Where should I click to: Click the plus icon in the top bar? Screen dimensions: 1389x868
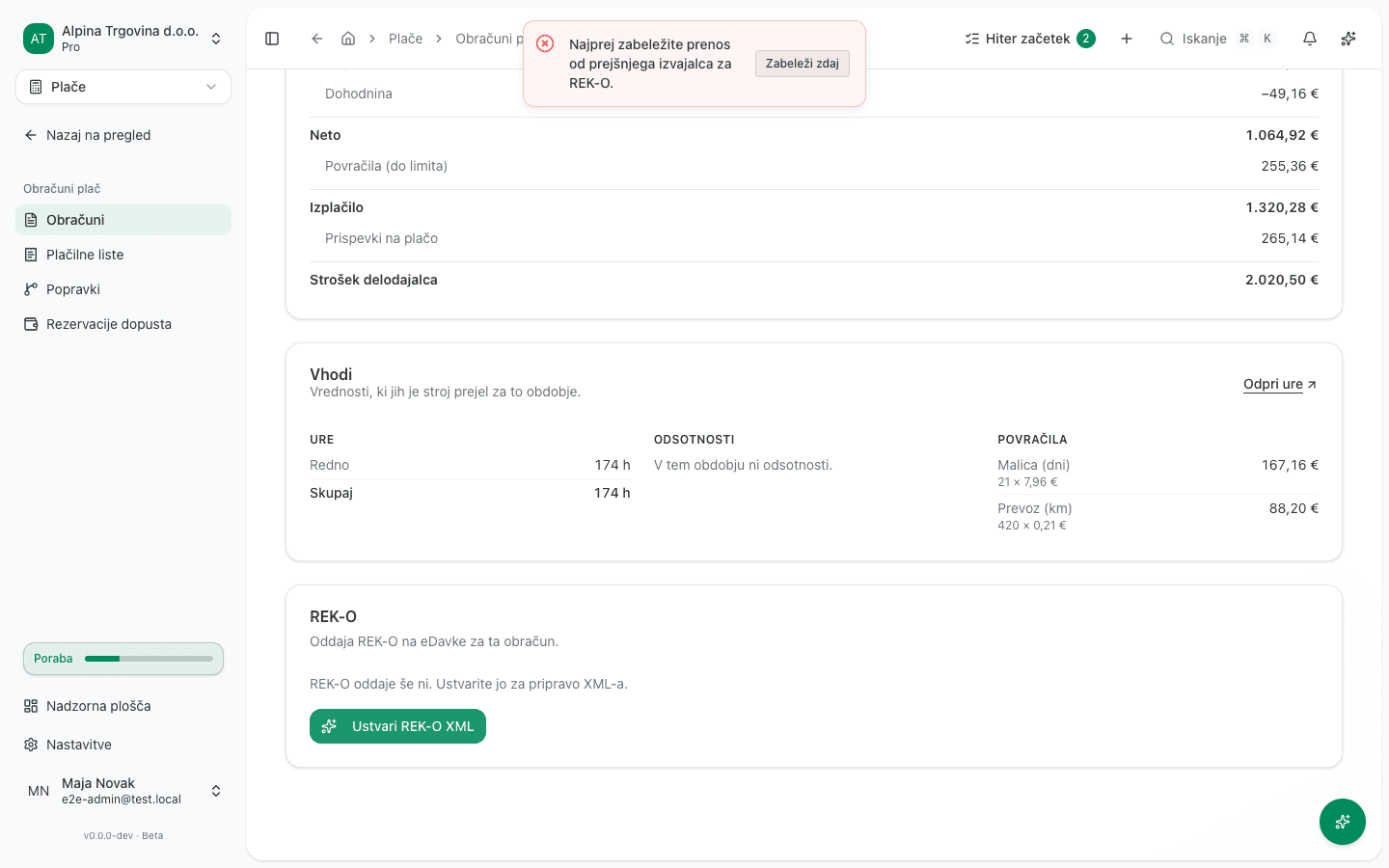tap(1127, 39)
